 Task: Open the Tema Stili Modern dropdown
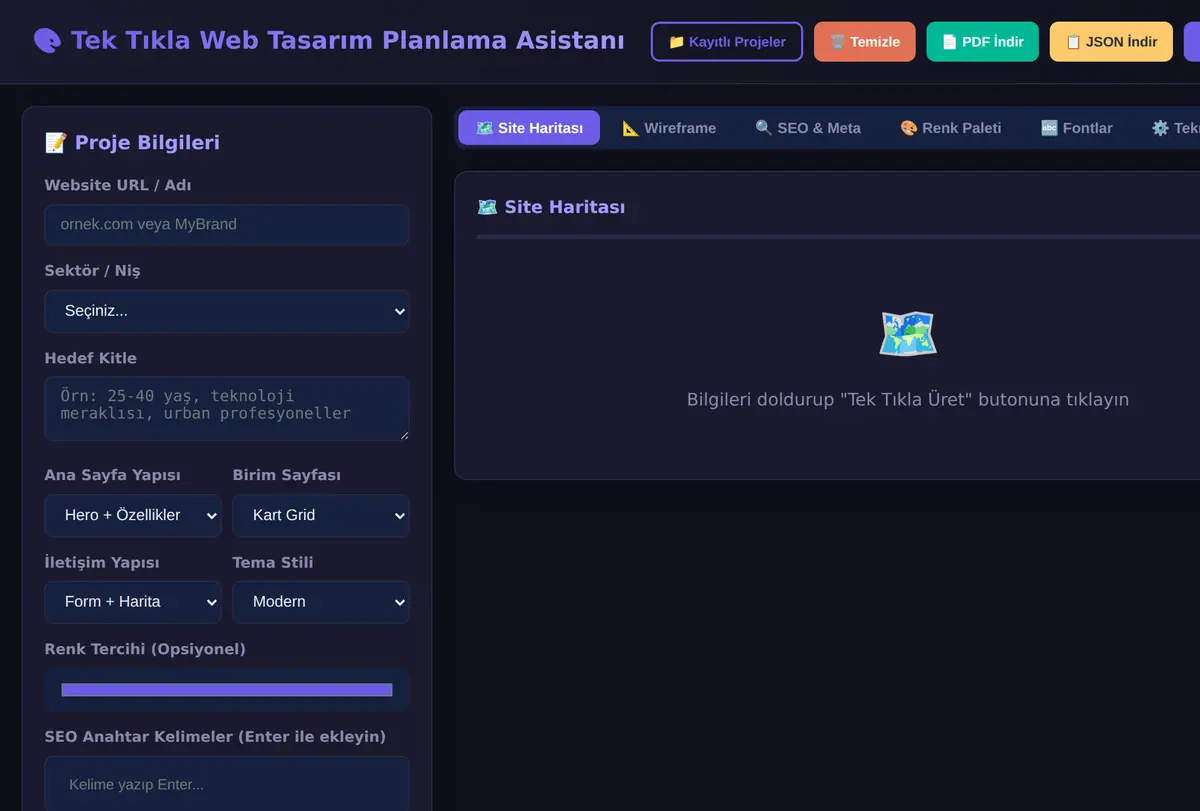click(x=321, y=602)
